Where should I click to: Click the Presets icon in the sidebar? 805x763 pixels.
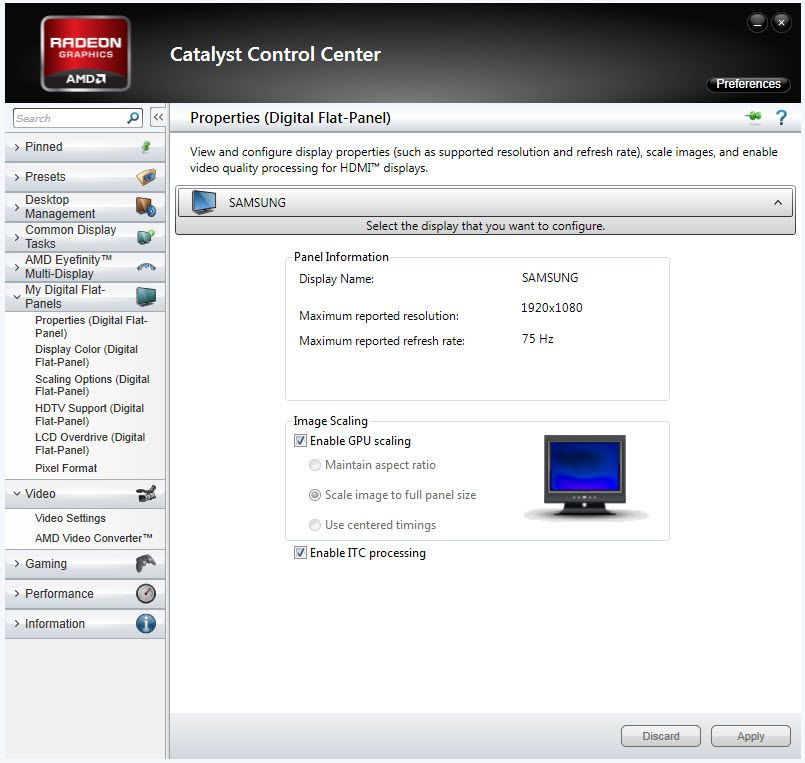tap(146, 177)
